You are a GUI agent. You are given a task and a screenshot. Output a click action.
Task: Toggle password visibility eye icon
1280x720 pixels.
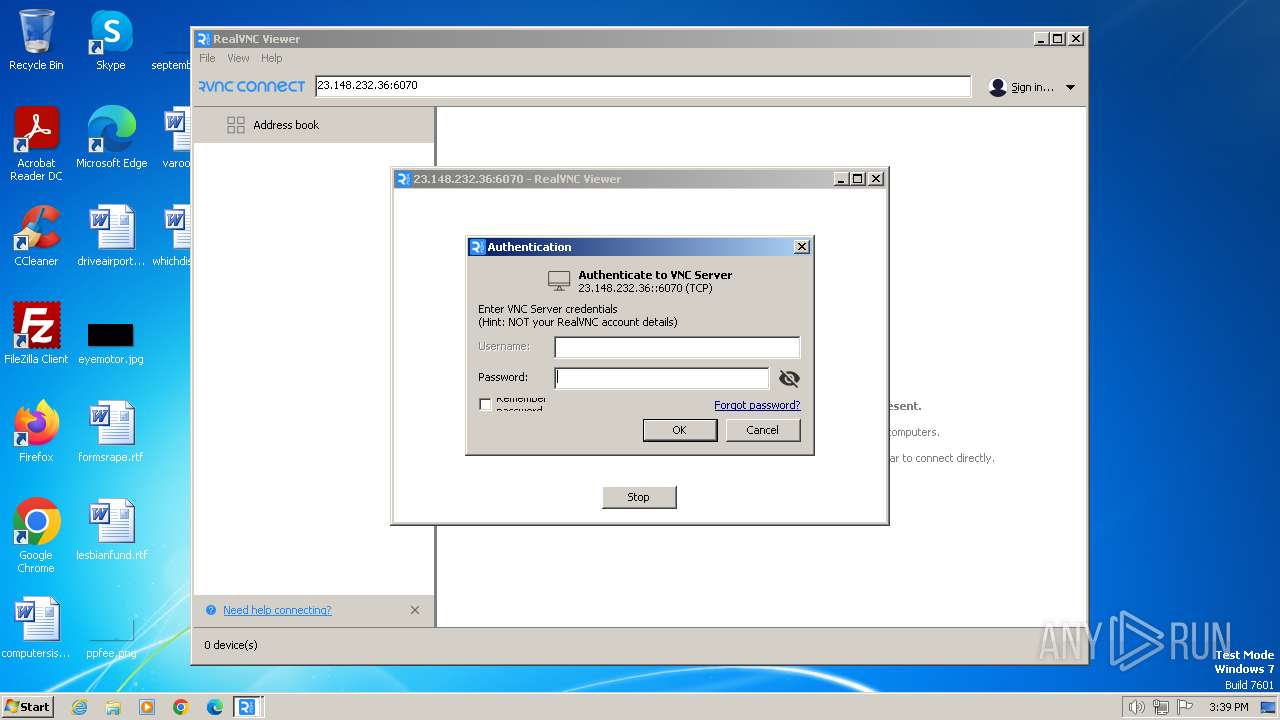[x=789, y=379]
